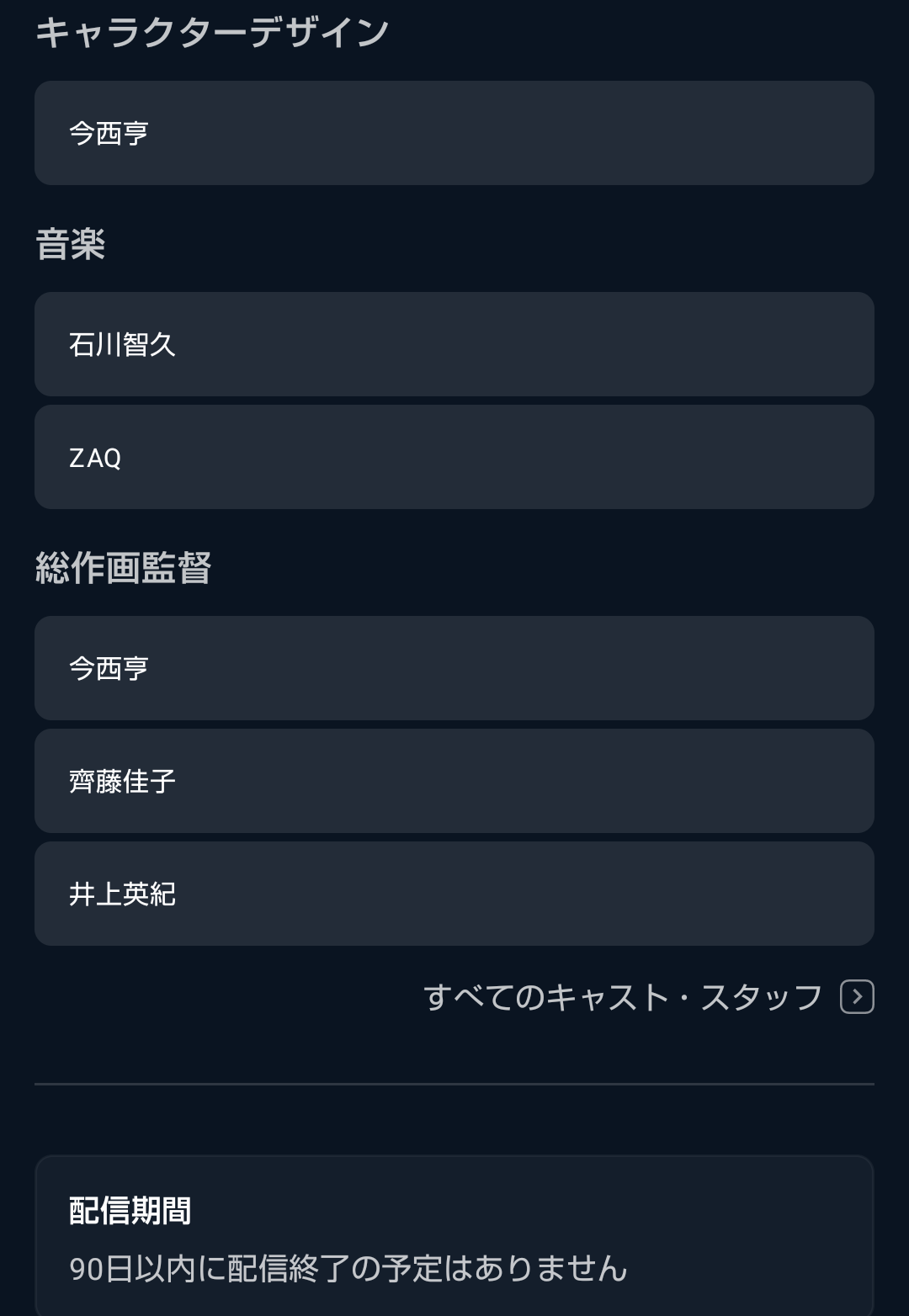Tap the すべてのキャスト・スタッフ link text

(x=623, y=997)
